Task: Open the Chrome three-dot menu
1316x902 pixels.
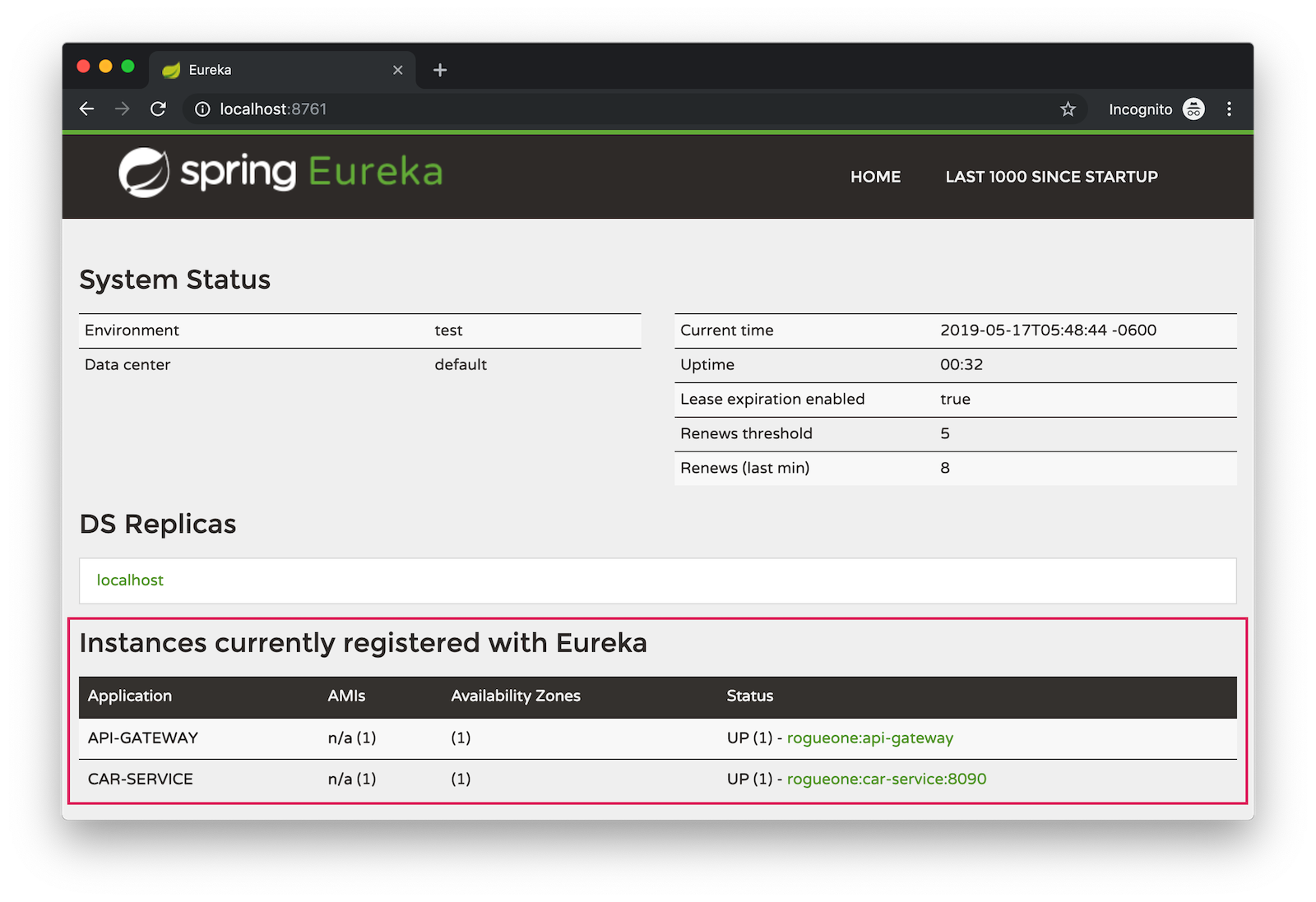Action: click(1229, 109)
